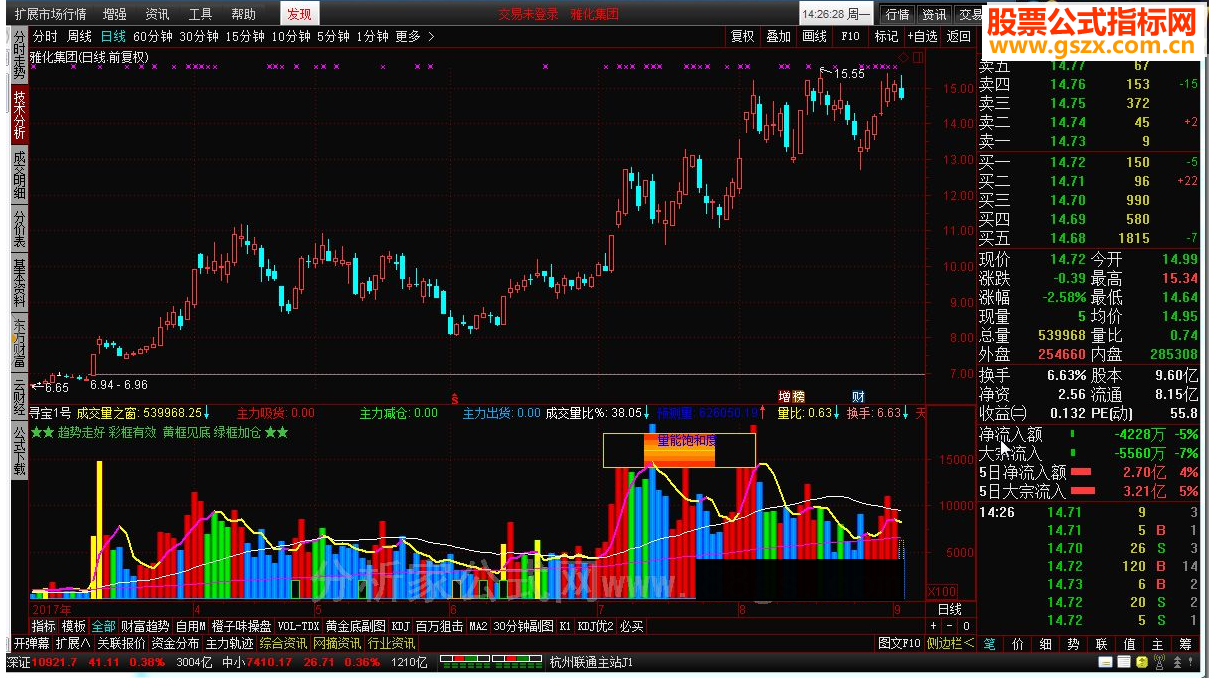Open the 公式下载 side tab
1209x678 pixels.
coord(19,450)
